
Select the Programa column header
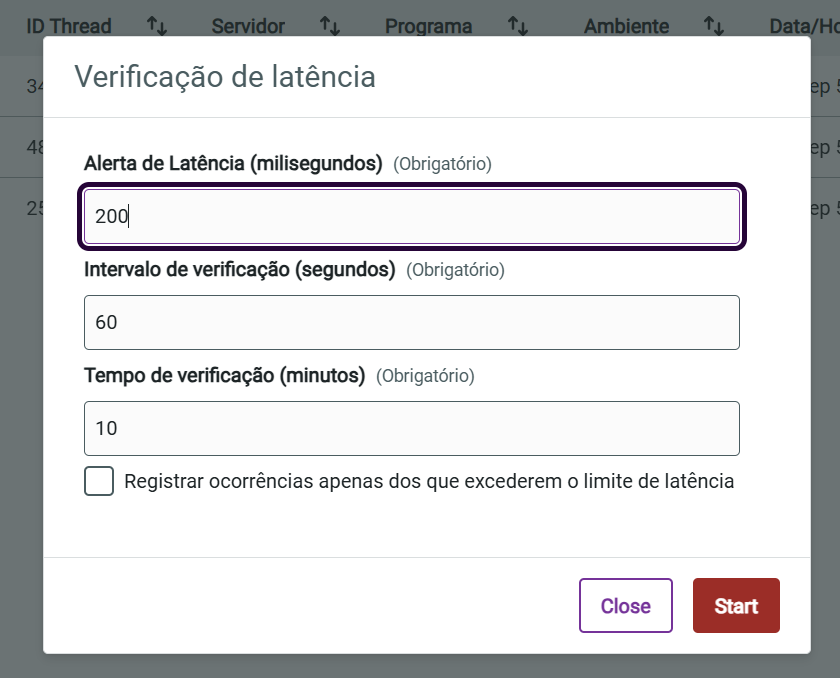point(428,26)
